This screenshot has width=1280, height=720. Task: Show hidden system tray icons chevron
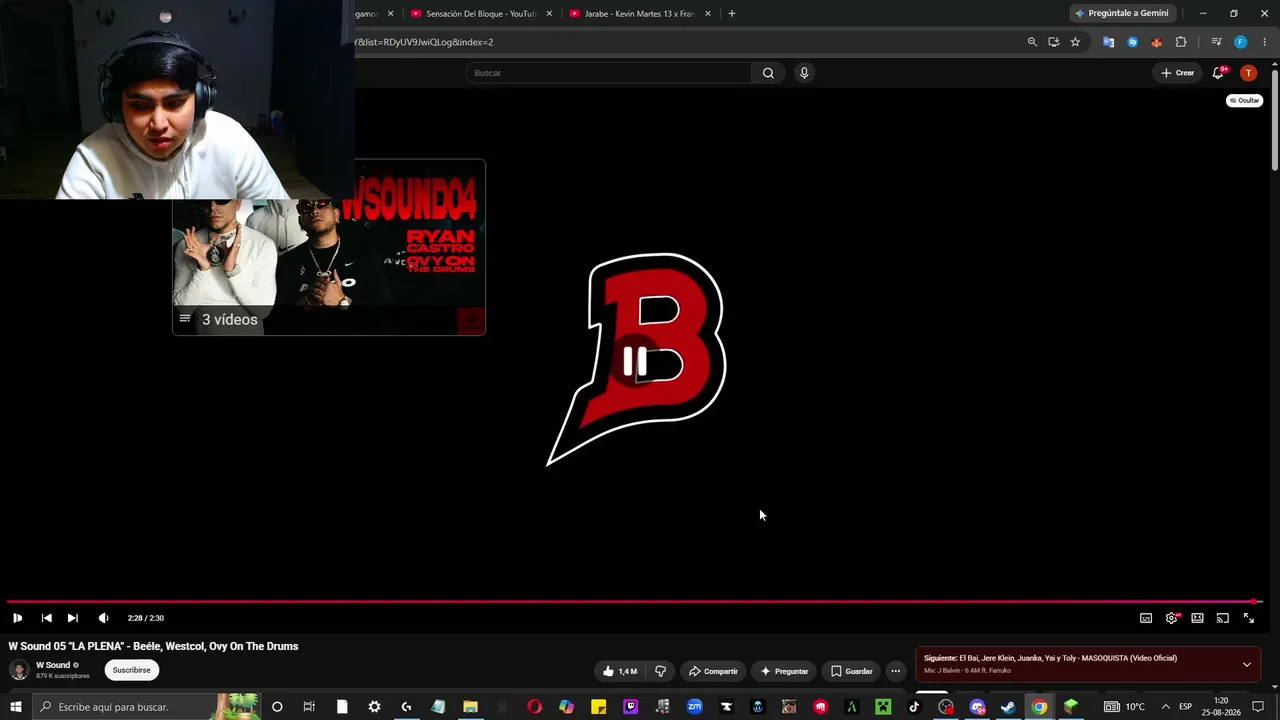[x=1165, y=707]
